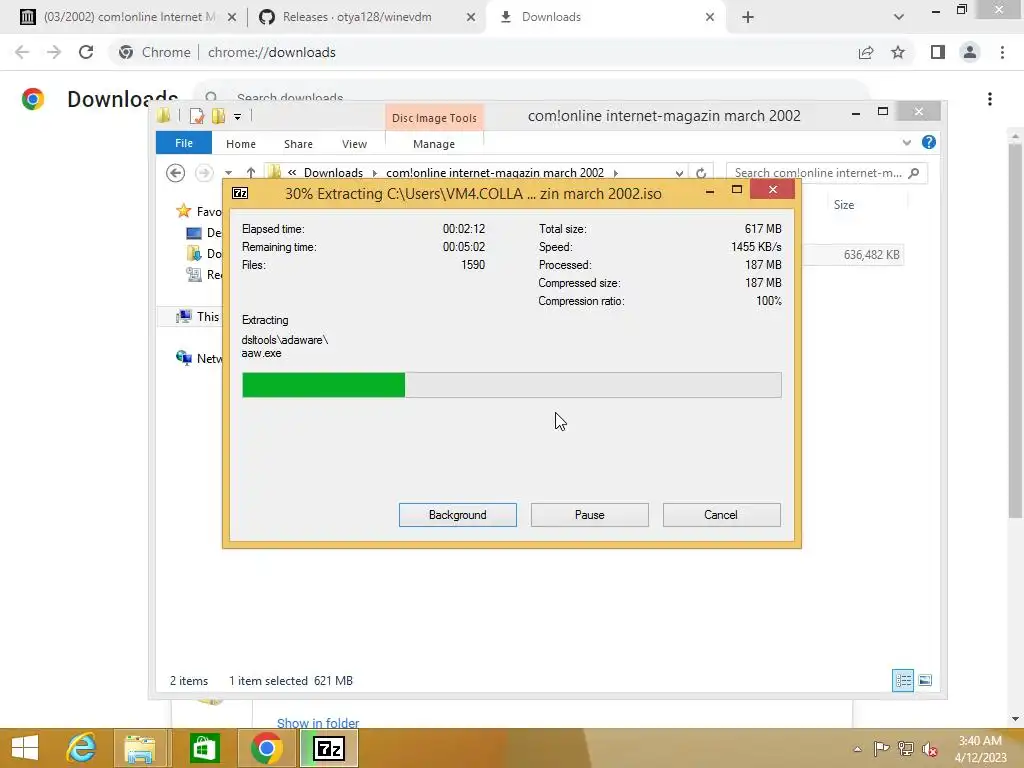Viewport: 1024px width, 768px height.
Task: Open Chrome profile icon
Action: (970, 52)
